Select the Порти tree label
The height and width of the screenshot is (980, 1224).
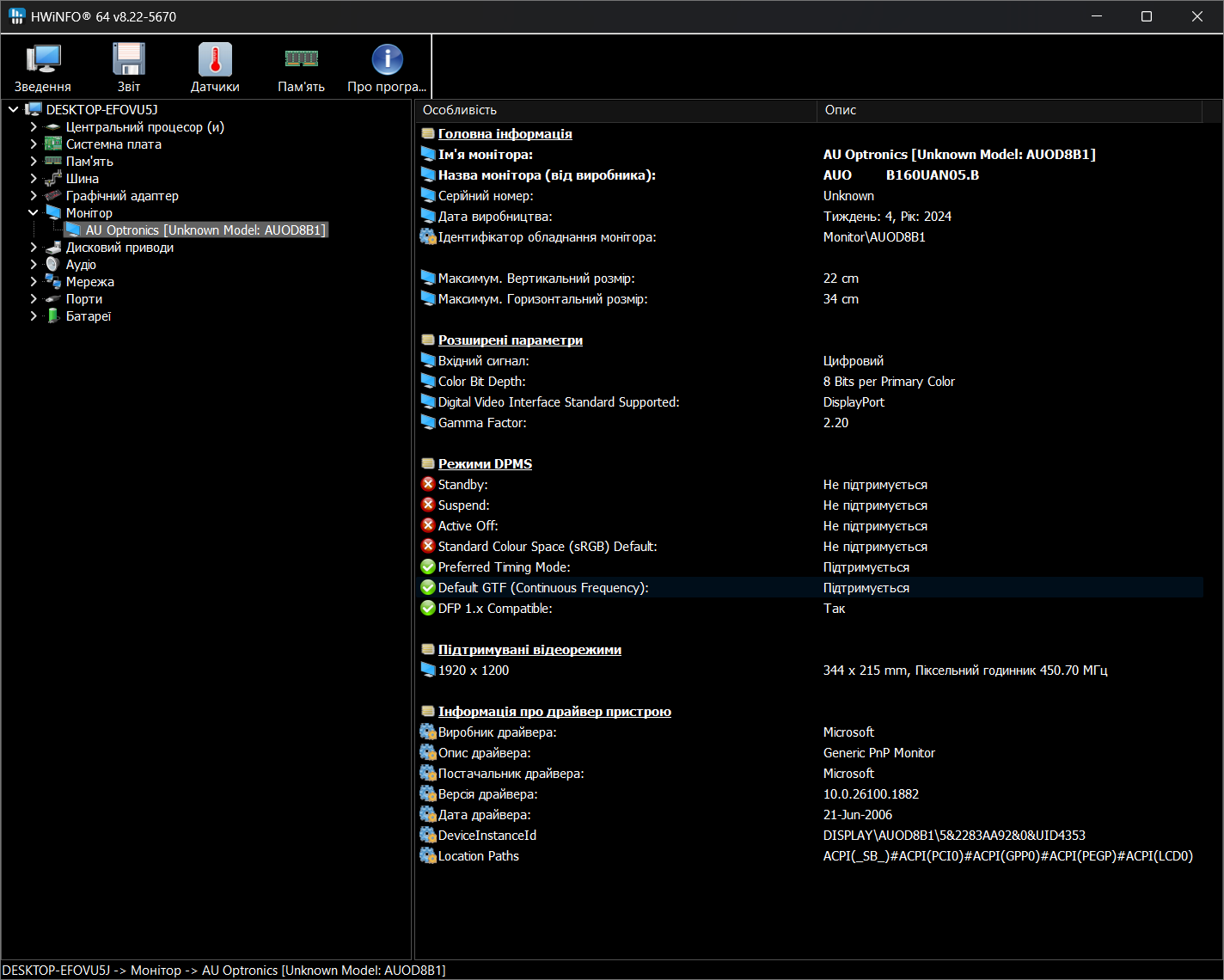(84, 299)
